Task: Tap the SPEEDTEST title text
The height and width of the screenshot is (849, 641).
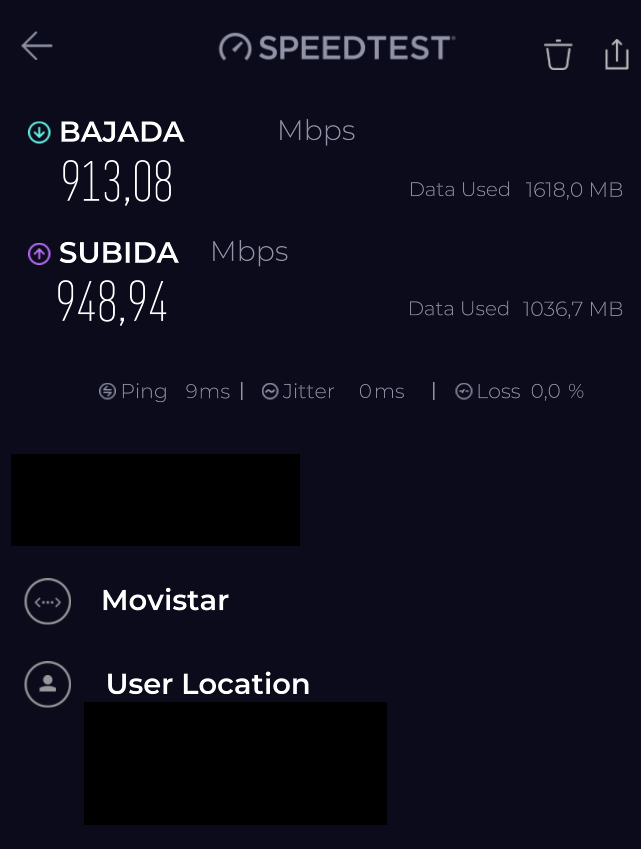Action: 356,47
